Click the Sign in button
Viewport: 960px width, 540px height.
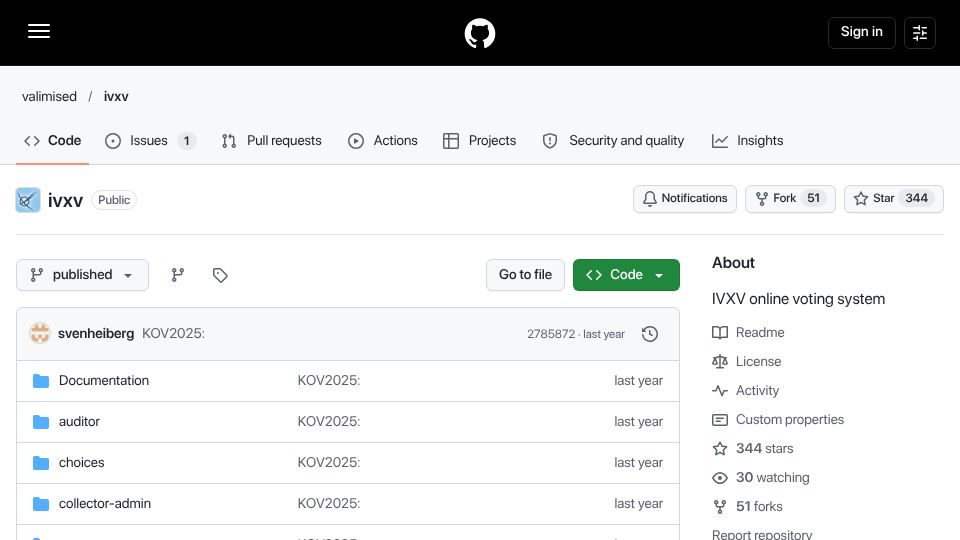(x=861, y=32)
